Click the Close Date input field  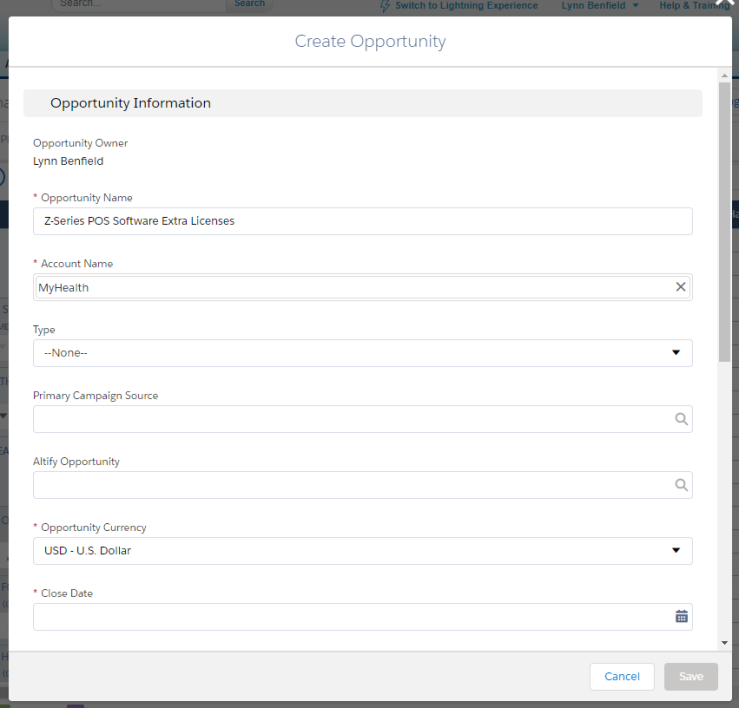353,617
